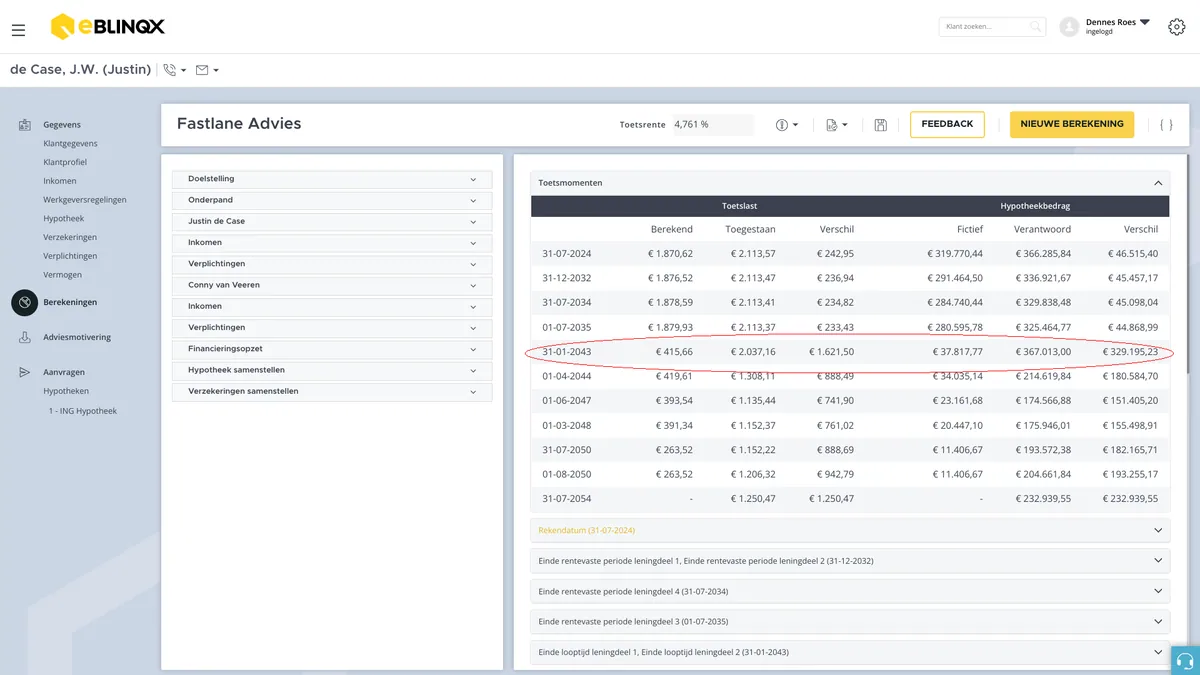Open the email envelope options
The width and height of the screenshot is (1200, 675).
click(x=207, y=70)
